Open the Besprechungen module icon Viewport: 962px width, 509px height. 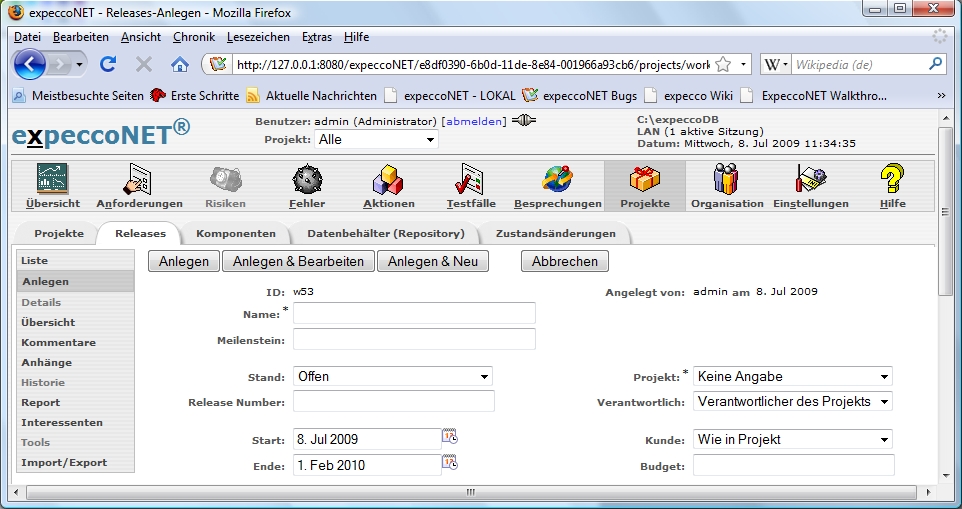(x=557, y=181)
